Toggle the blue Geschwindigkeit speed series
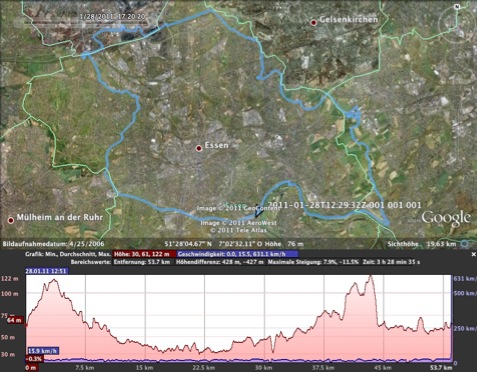Viewport: 477px width, 372px height. pos(237,254)
